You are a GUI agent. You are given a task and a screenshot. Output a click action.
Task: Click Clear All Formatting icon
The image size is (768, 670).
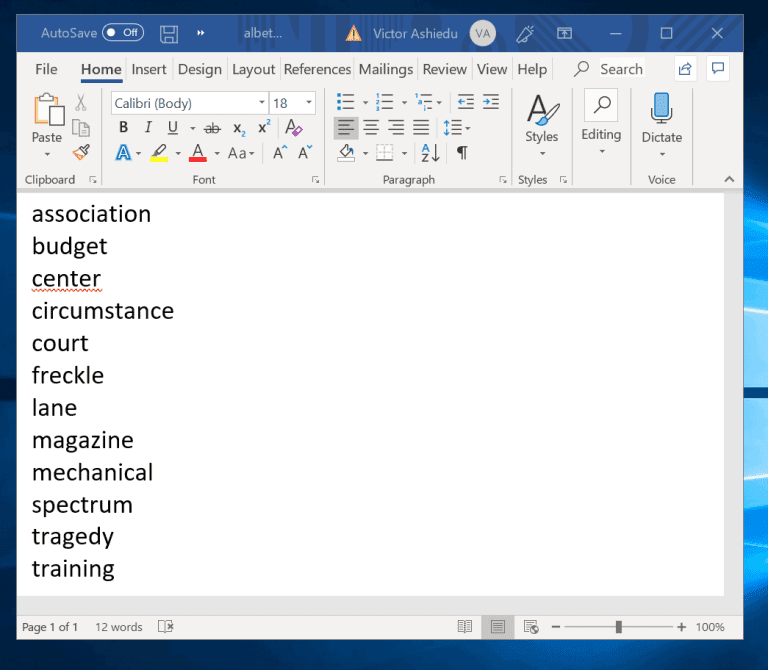pyautogui.click(x=293, y=128)
